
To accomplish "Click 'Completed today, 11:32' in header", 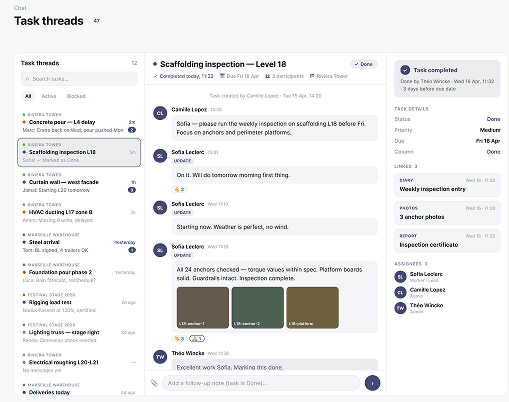I will (186, 76).
